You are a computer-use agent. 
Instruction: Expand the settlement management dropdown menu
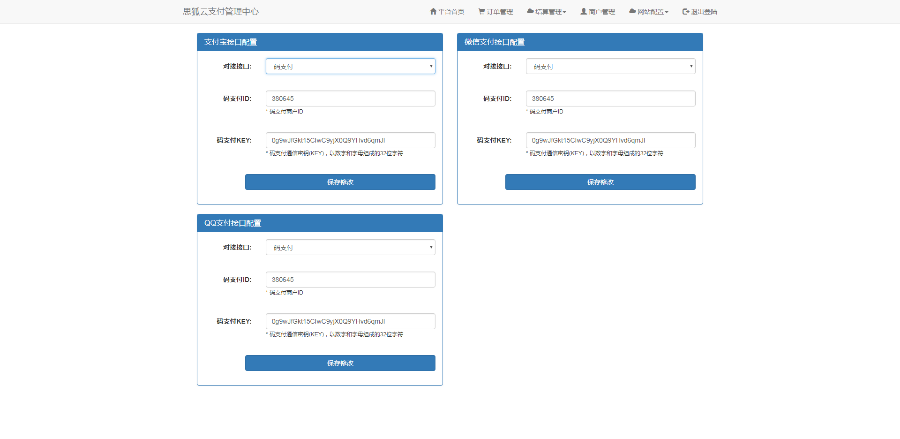(546, 11)
